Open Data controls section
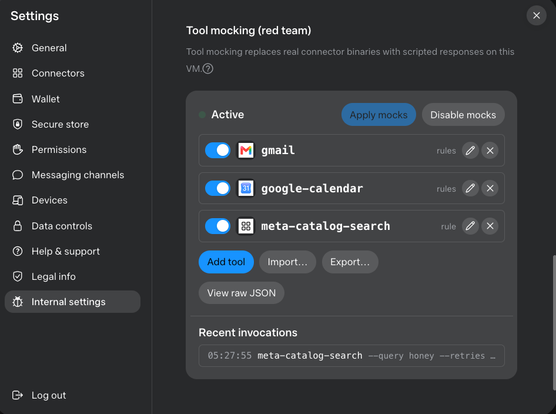 click(72, 226)
